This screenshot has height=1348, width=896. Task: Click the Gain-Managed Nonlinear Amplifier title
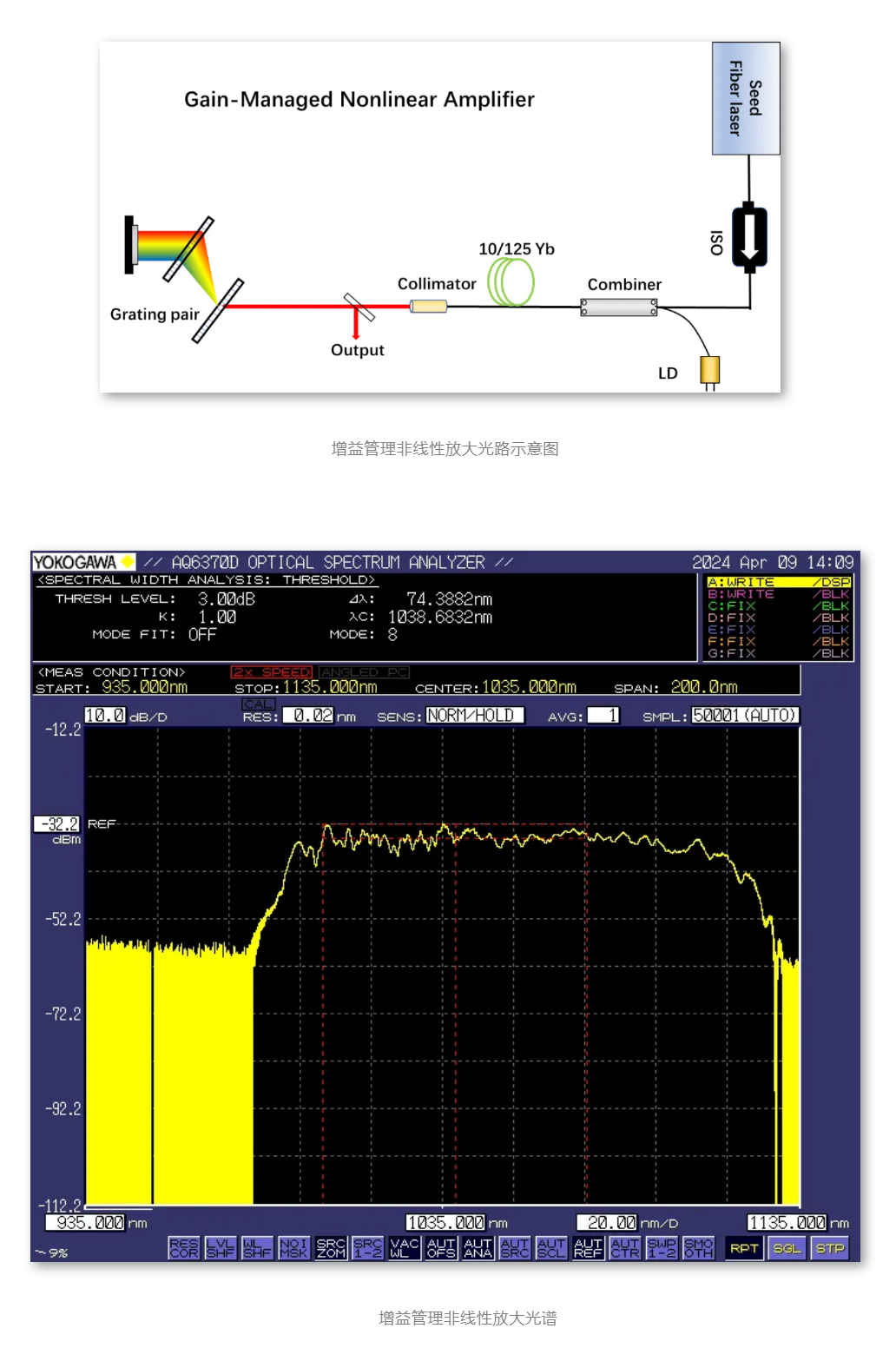(x=359, y=99)
